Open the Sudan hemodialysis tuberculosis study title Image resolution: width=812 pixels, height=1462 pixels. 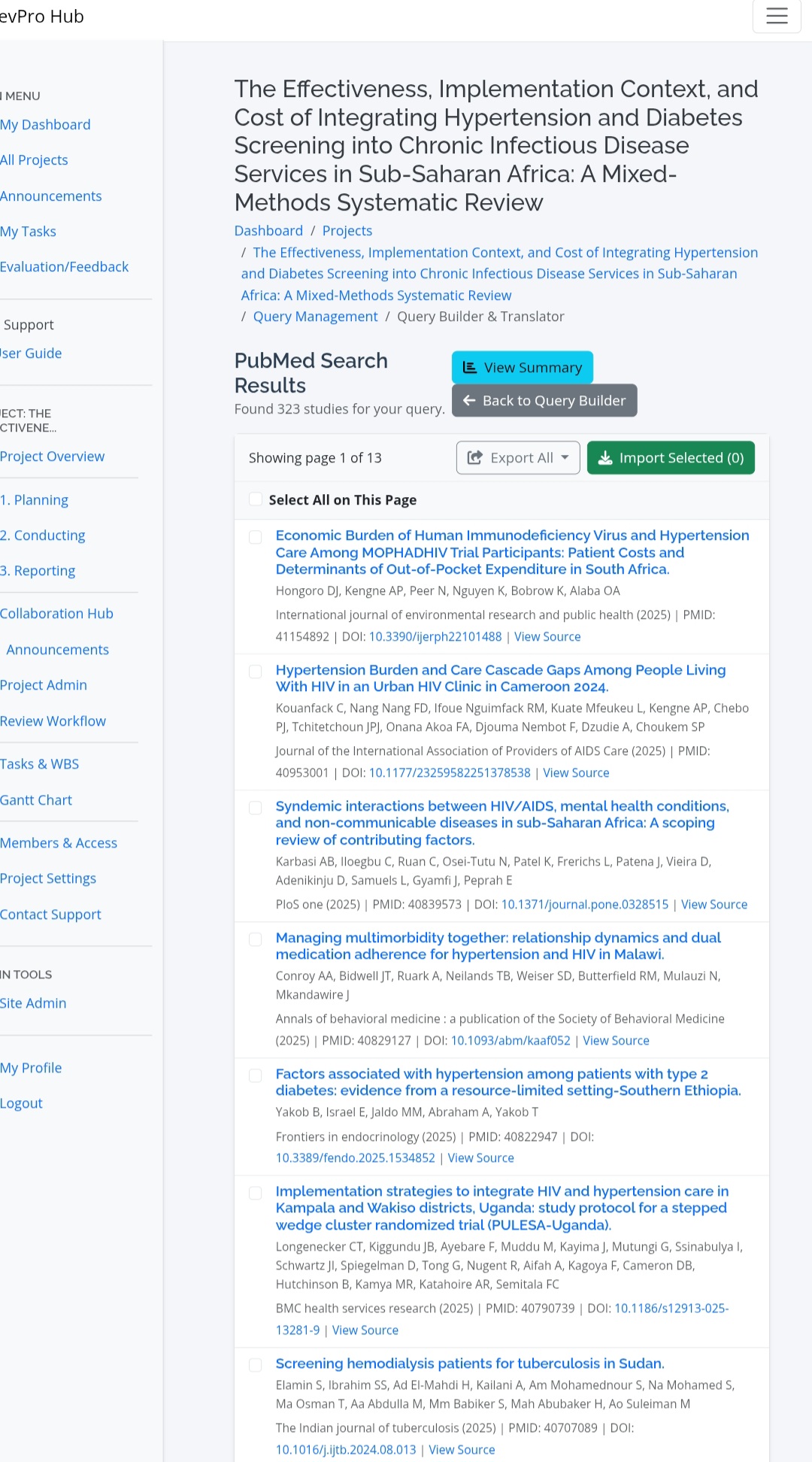(469, 1363)
